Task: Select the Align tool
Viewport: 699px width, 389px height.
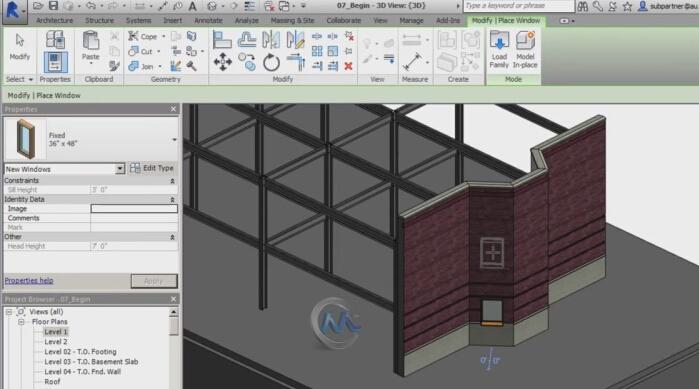Action: pyautogui.click(x=222, y=40)
